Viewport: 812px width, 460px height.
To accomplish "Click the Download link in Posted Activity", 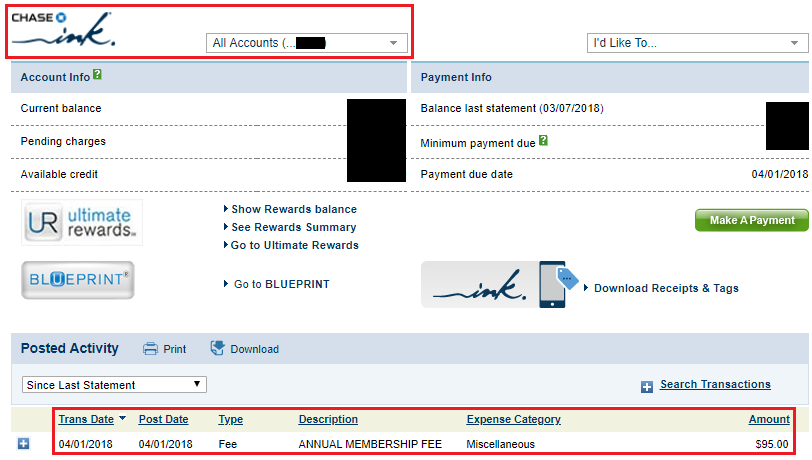I will point(254,349).
